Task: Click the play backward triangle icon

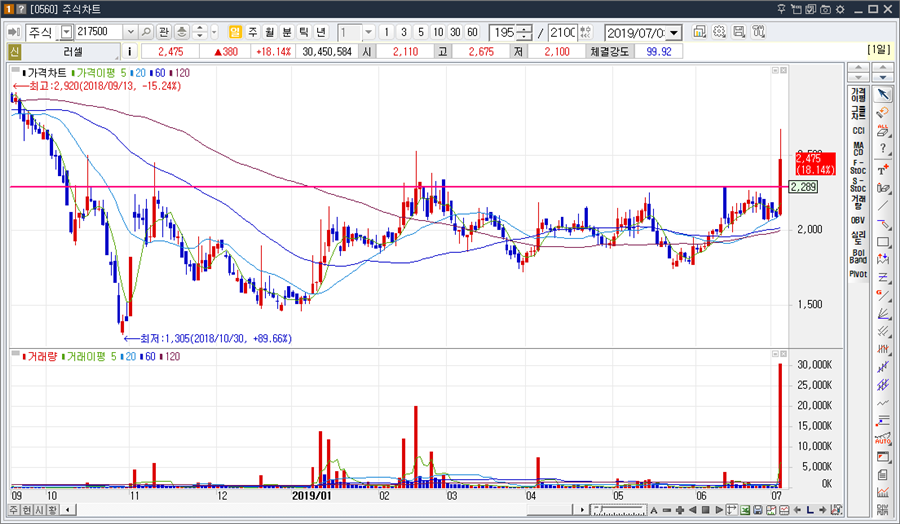Action: tap(693, 510)
